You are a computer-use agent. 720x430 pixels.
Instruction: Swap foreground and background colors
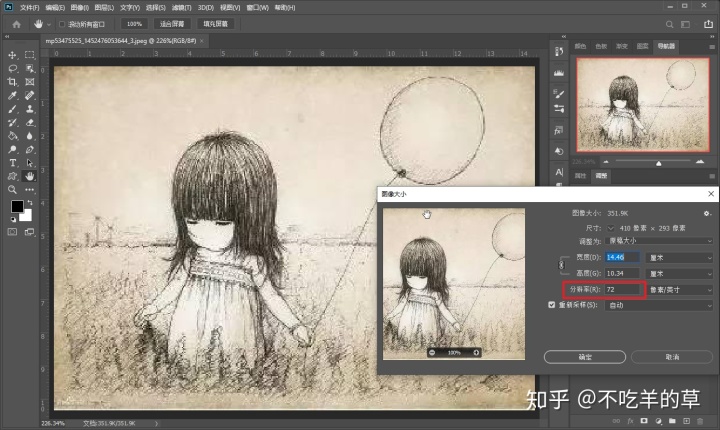click(30, 203)
